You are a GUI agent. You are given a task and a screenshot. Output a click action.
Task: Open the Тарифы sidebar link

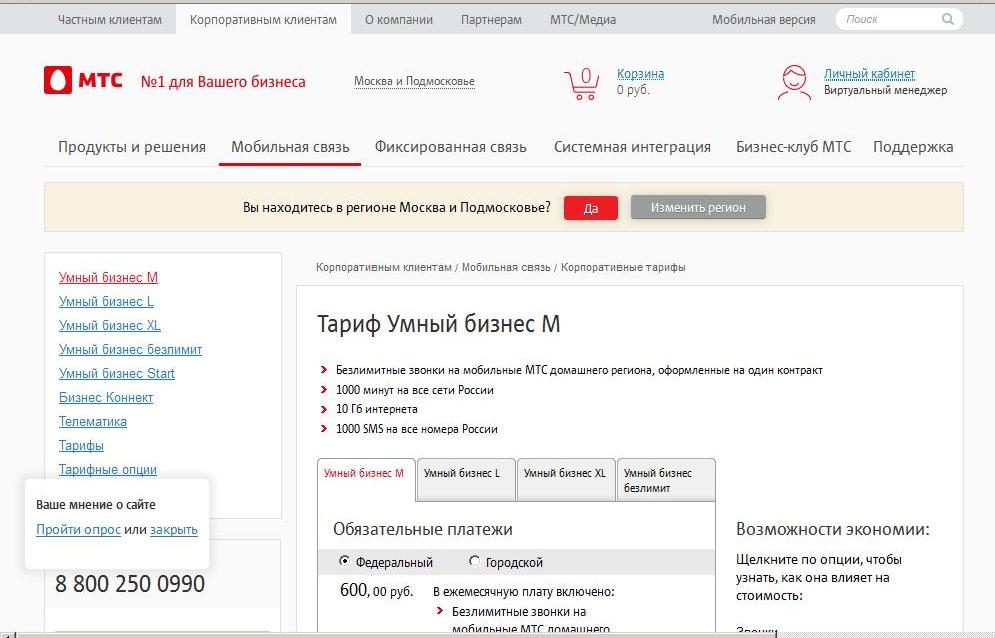tap(81, 446)
